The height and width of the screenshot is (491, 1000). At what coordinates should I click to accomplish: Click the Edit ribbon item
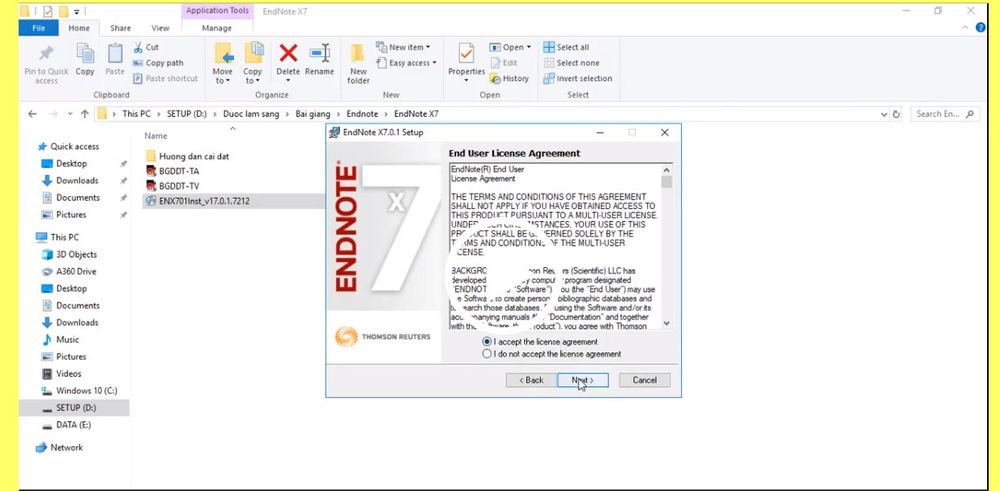click(504, 63)
